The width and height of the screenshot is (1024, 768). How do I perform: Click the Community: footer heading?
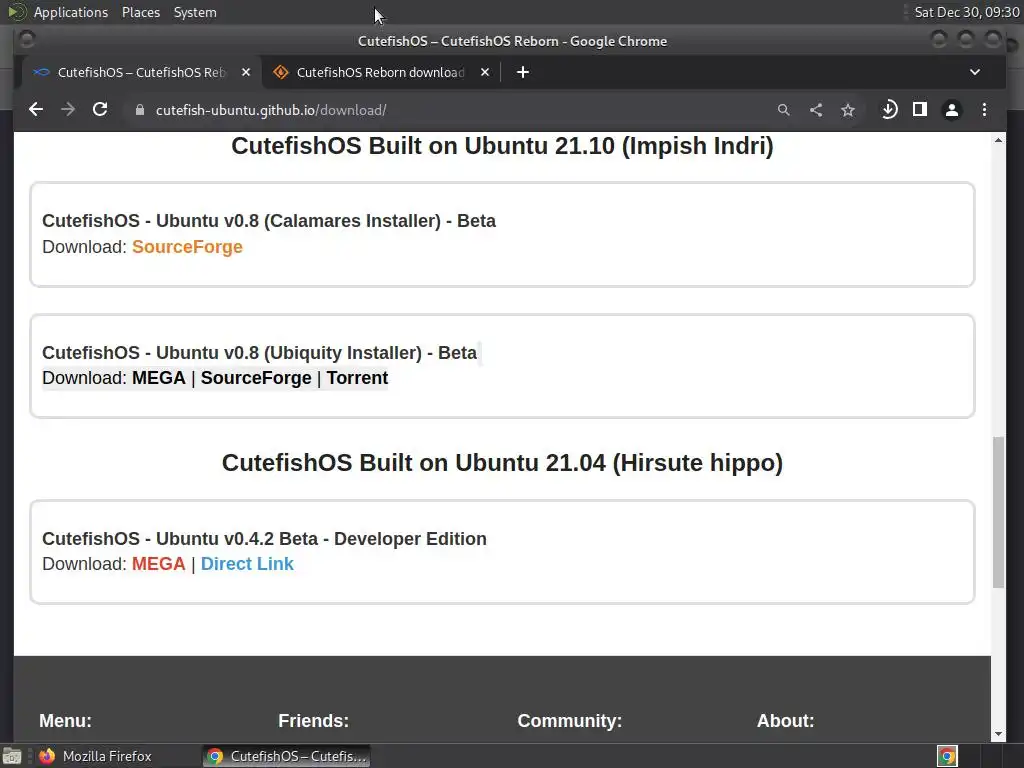pos(569,721)
